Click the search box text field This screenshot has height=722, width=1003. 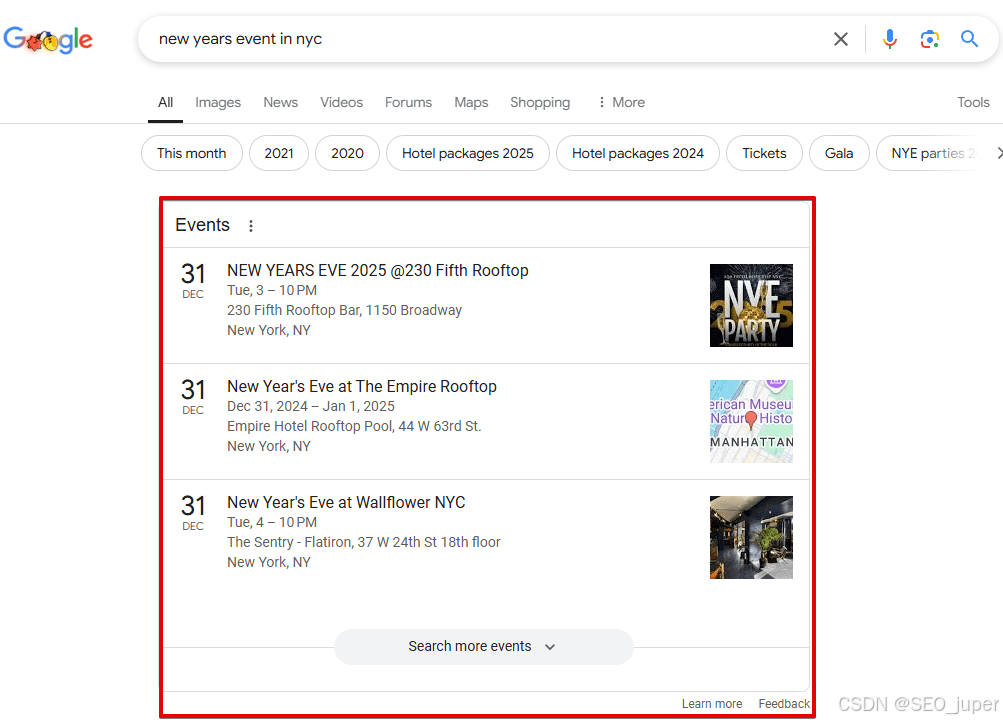tap(486, 39)
